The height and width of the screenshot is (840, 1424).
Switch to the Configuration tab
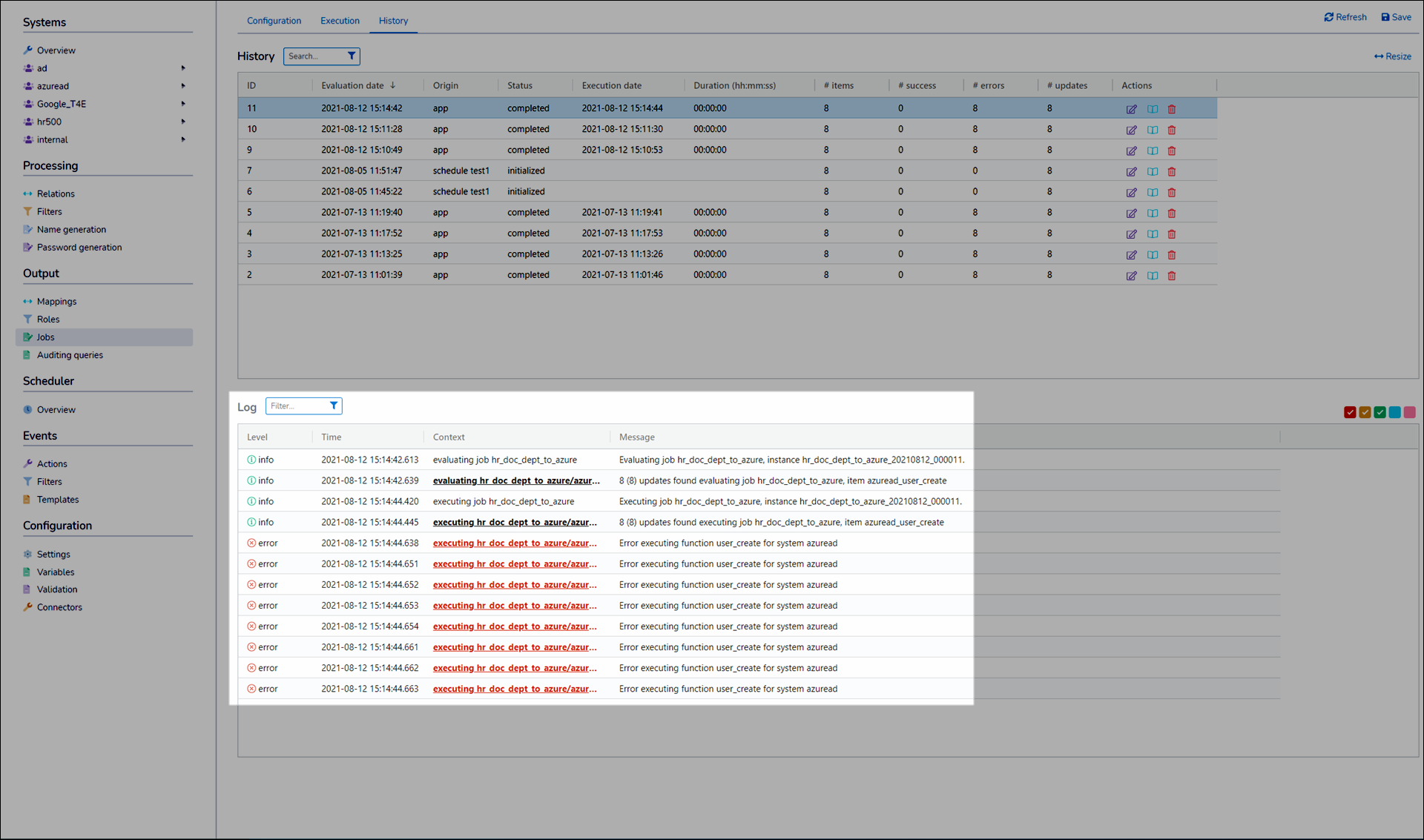tap(274, 21)
